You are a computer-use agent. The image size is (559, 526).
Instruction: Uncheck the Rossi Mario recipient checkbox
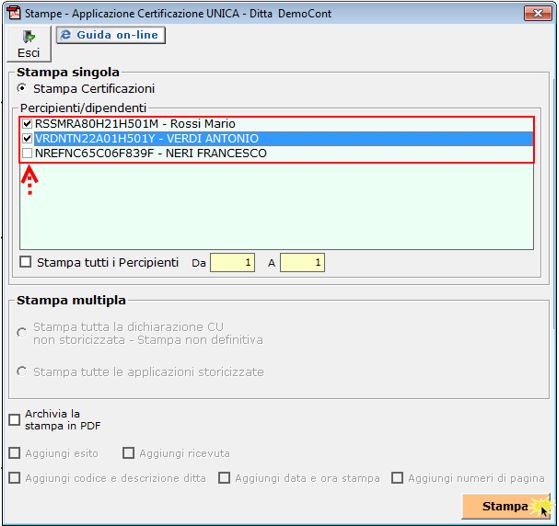(x=27, y=124)
